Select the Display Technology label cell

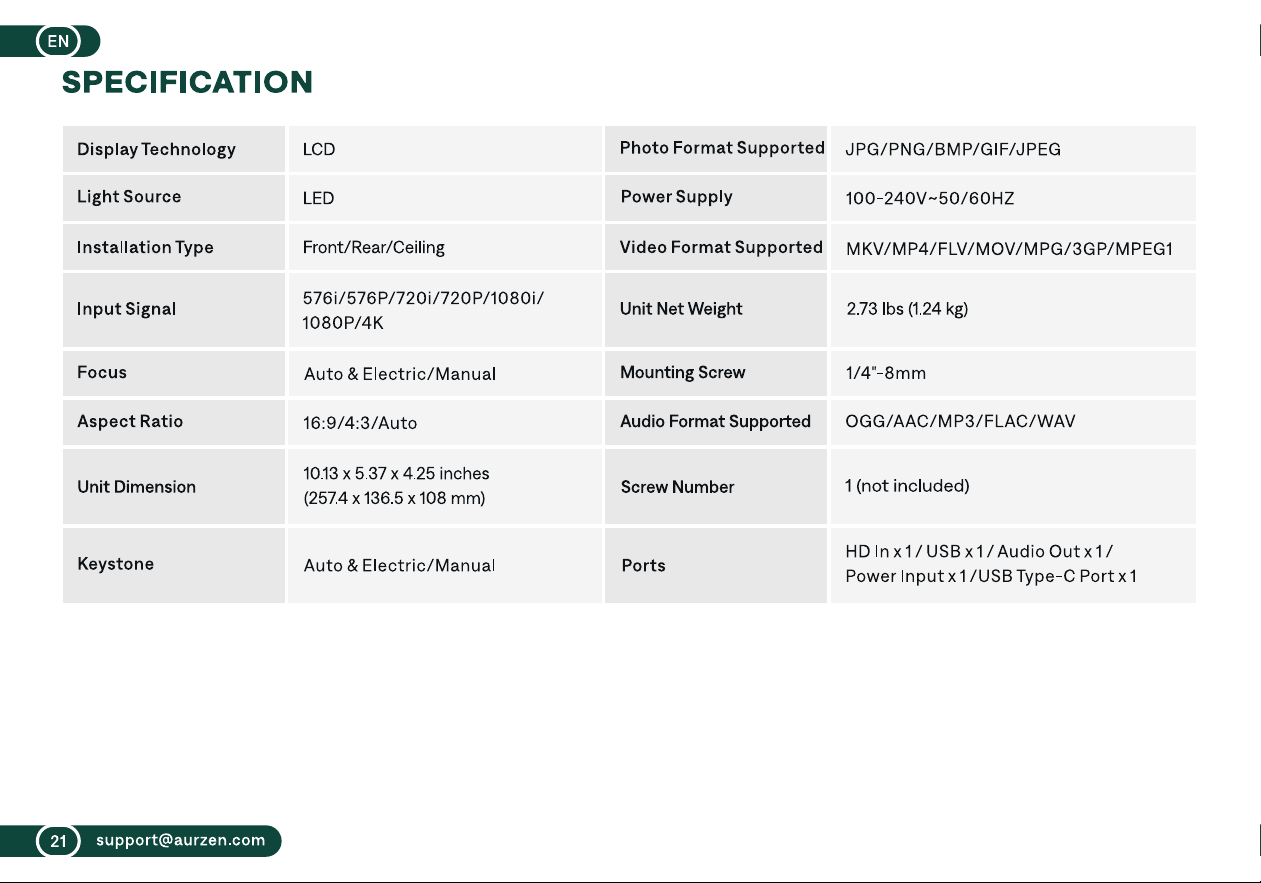click(174, 149)
